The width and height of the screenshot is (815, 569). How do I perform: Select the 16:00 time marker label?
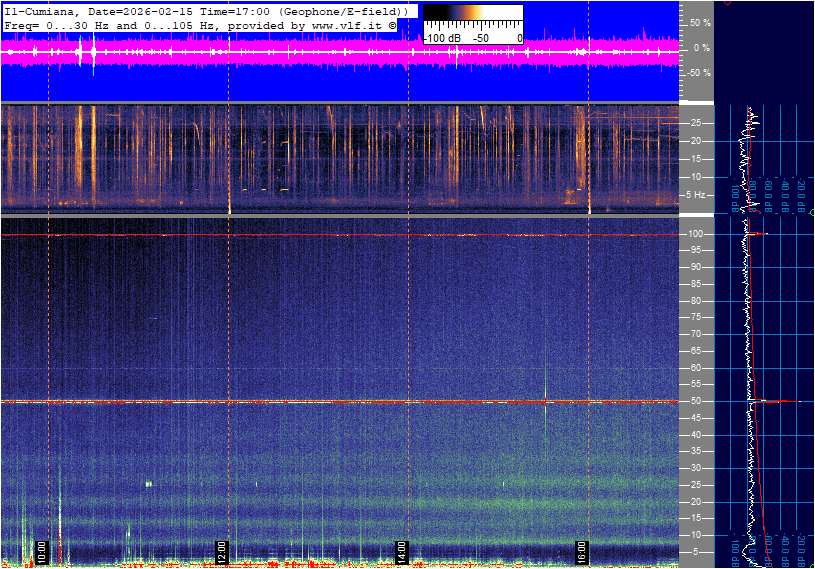(x=581, y=551)
